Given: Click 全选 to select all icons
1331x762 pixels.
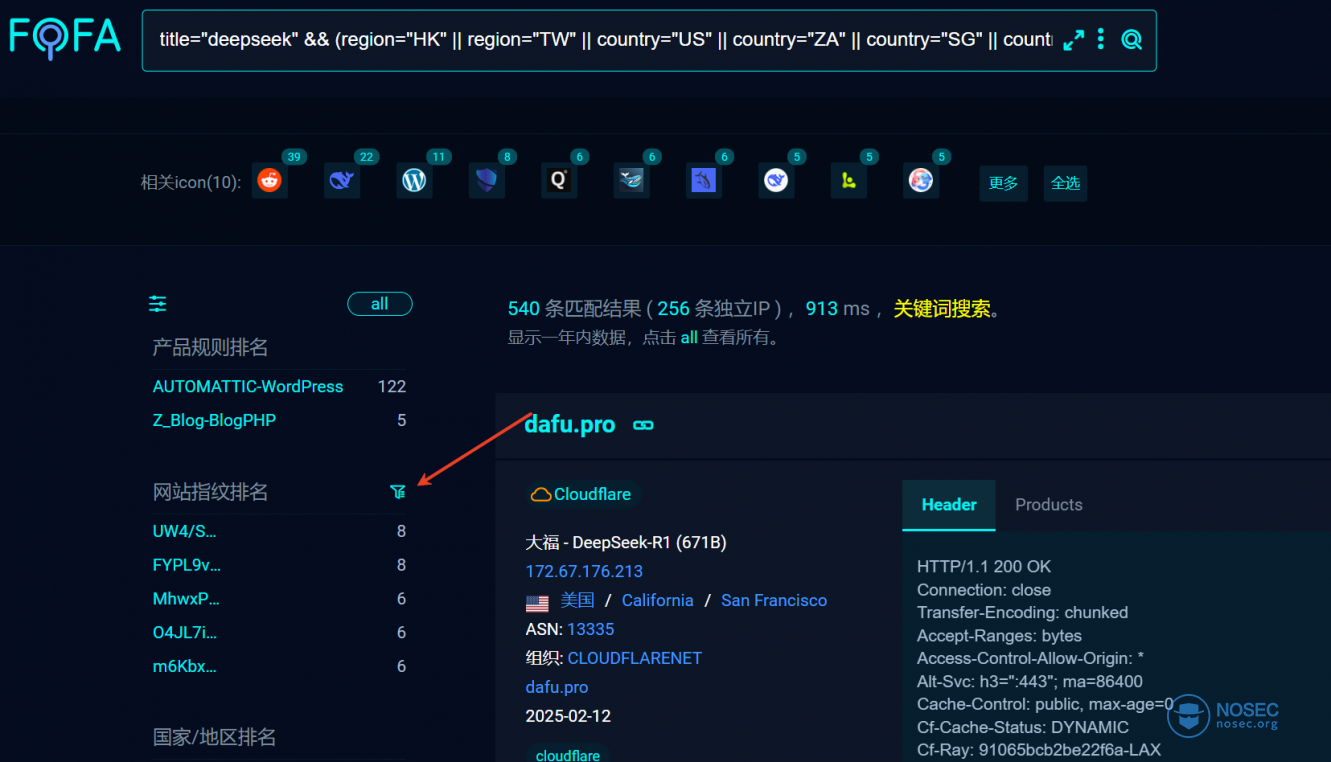Looking at the screenshot, I should (1065, 183).
